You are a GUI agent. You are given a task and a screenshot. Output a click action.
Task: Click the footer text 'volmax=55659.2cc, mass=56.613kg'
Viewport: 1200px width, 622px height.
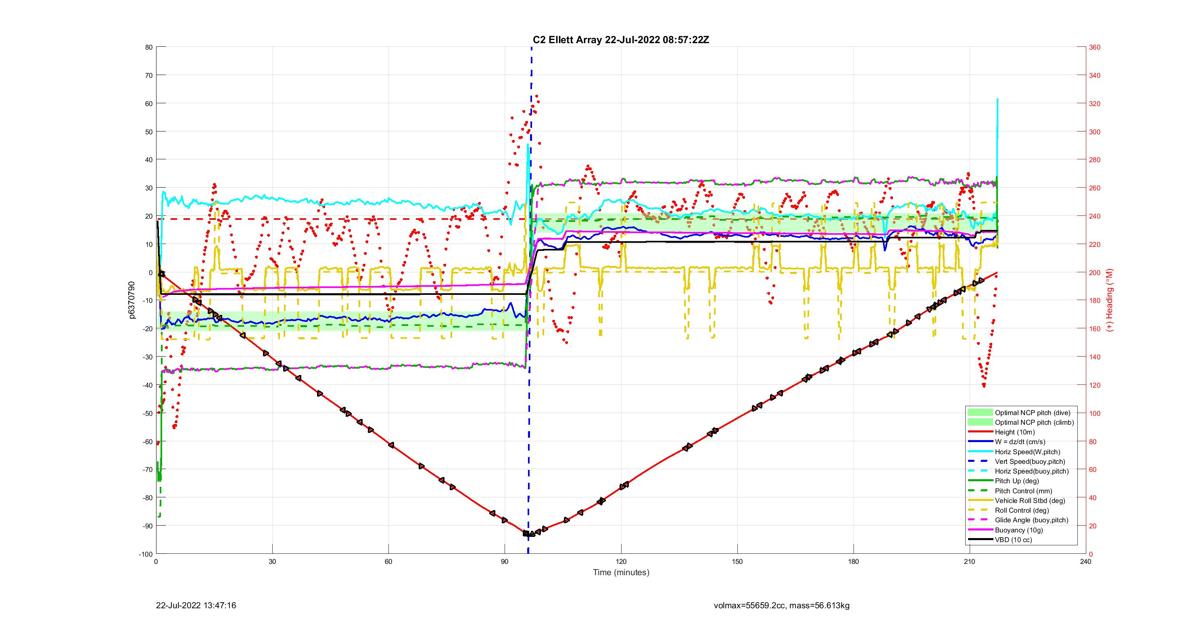(x=782, y=605)
